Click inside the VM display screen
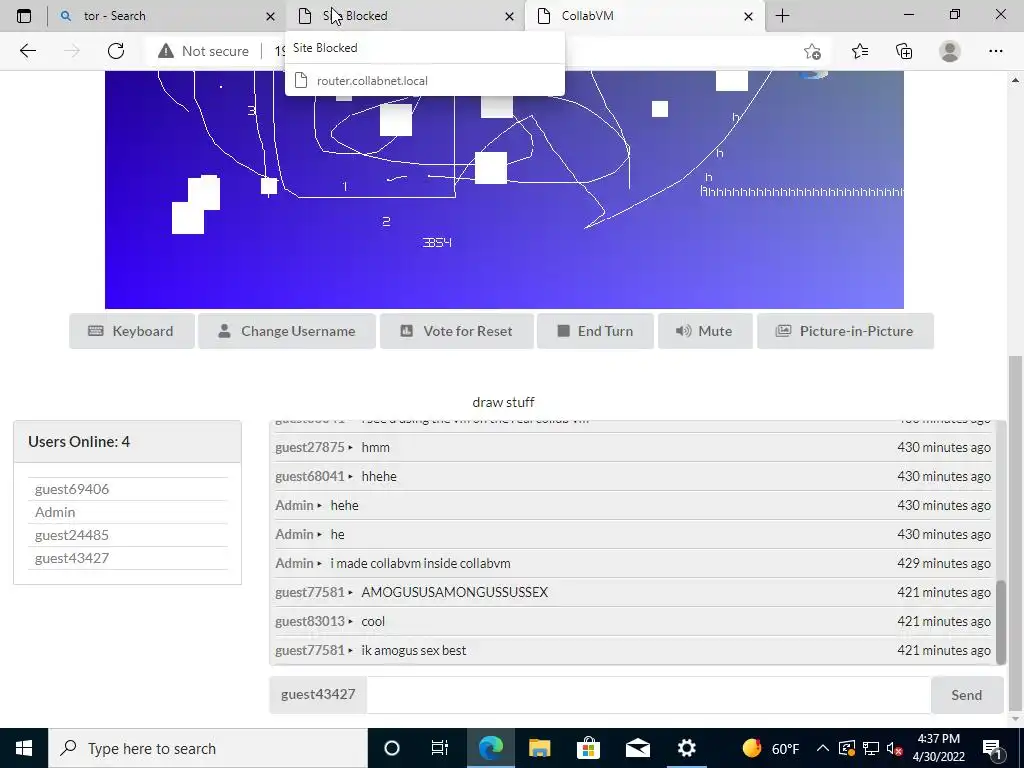 (504, 189)
